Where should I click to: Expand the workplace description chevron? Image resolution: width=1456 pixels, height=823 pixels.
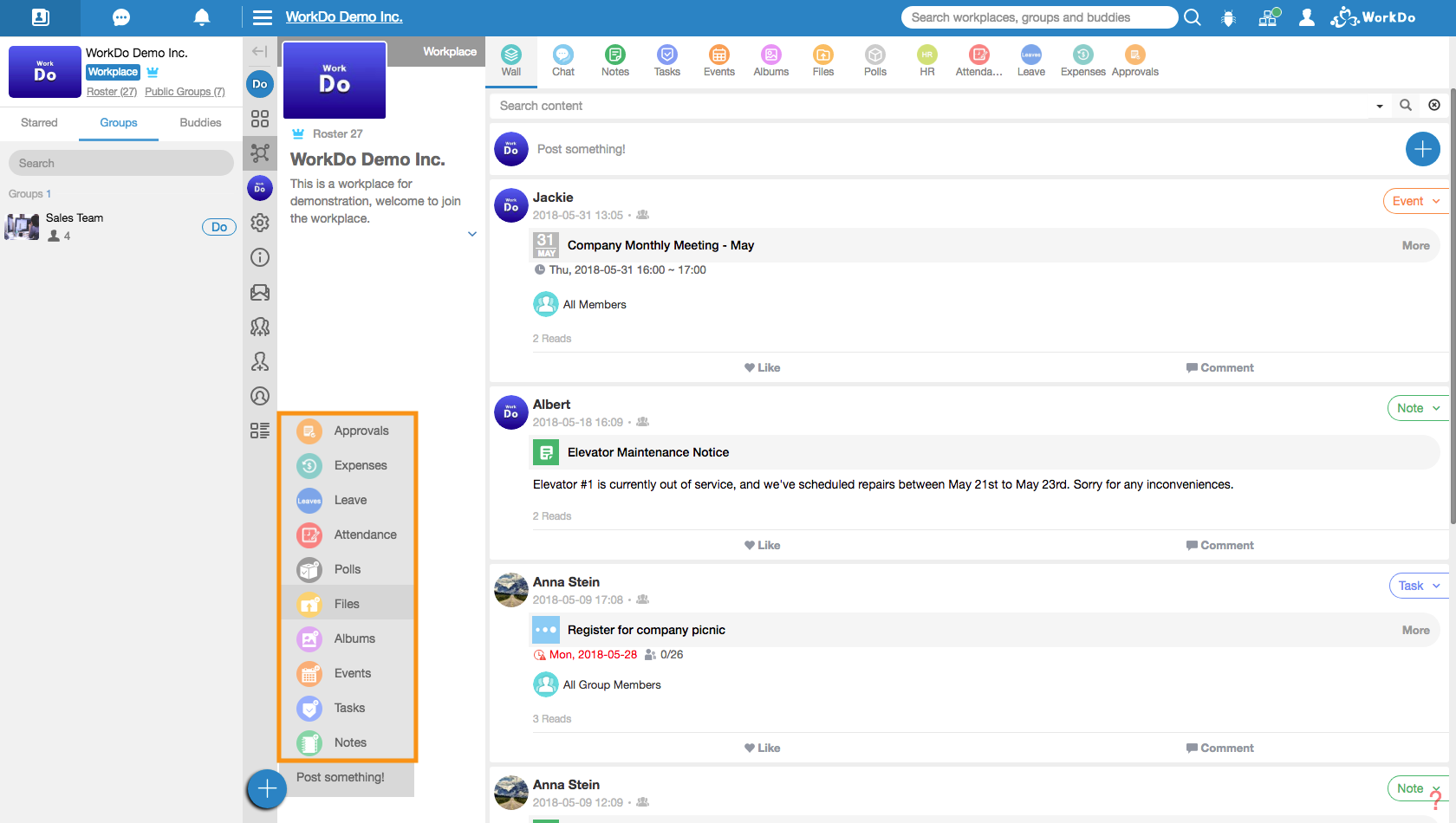point(472,234)
